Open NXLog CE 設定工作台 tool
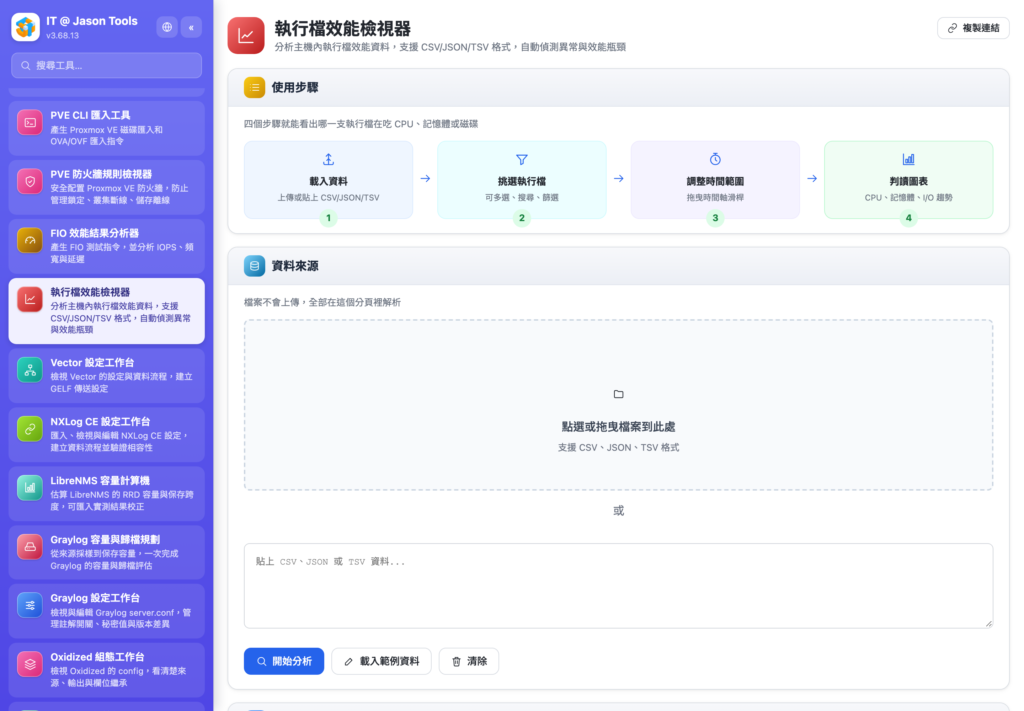 pos(106,434)
